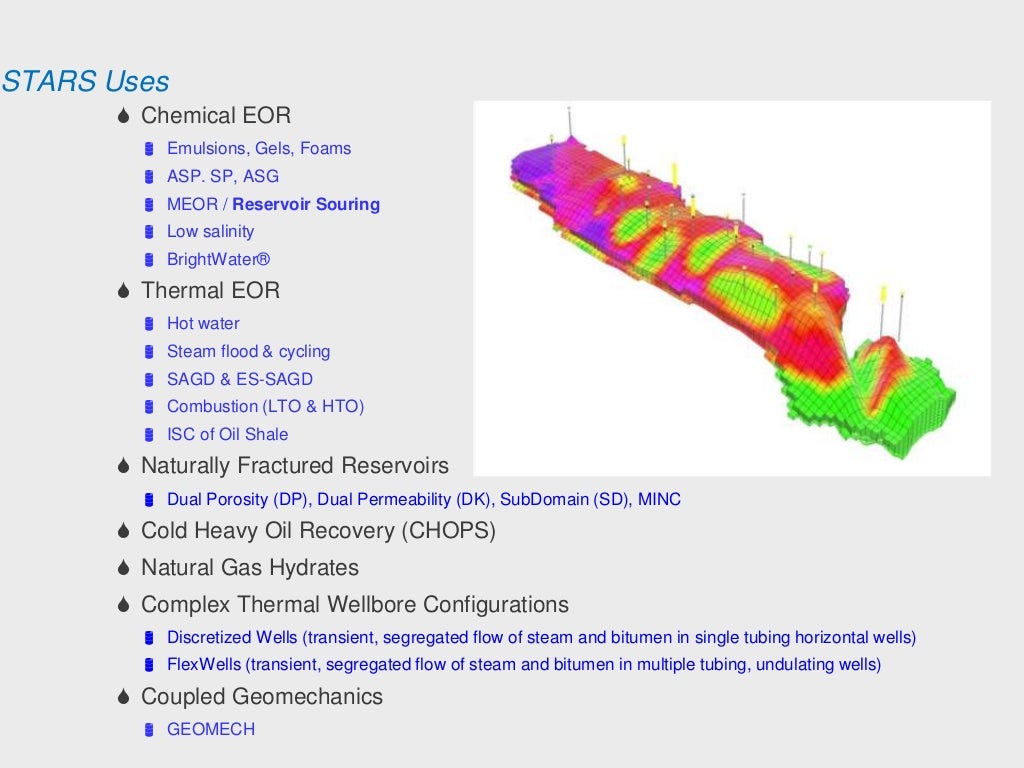This screenshot has width=1024, height=768.
Task: Select the GEOMECH bullet text
Action: (211, 729)
